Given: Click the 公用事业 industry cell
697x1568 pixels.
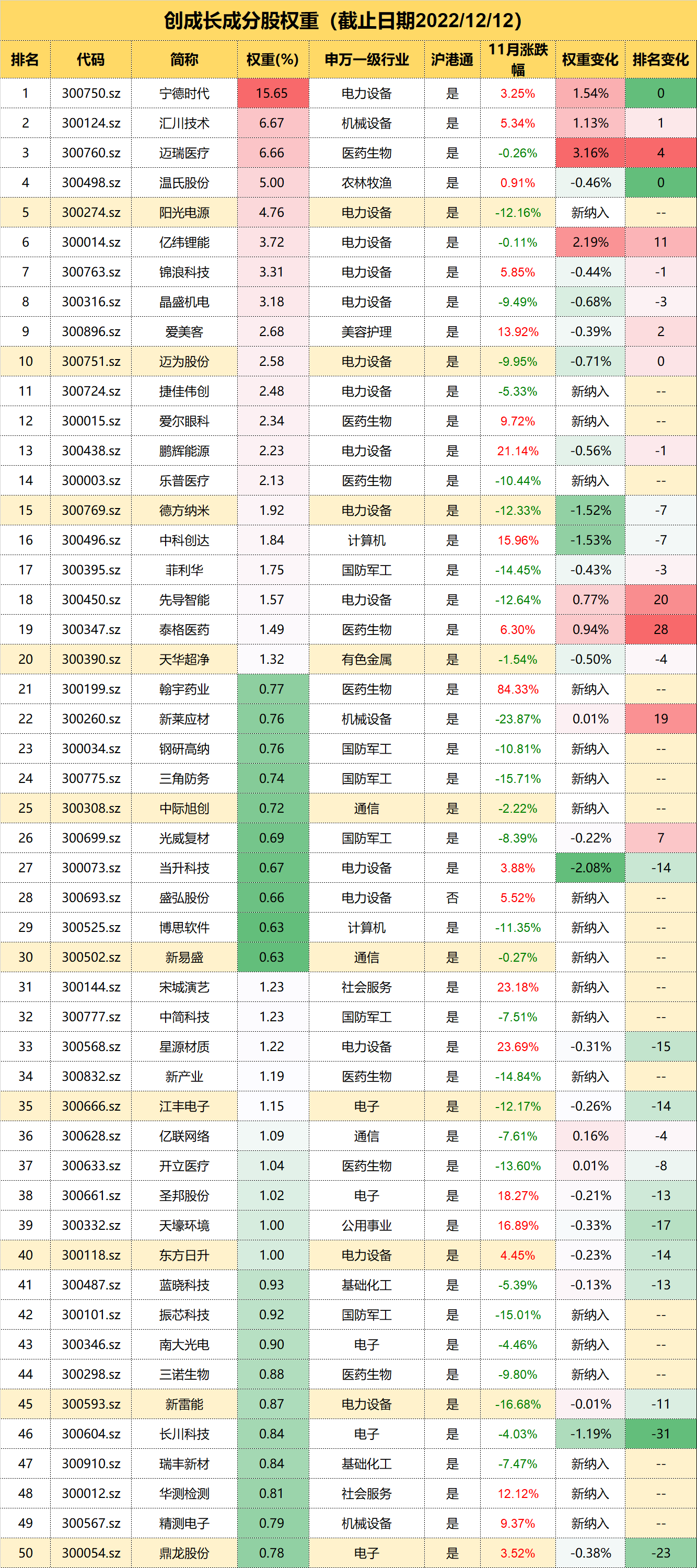Looking at the screenshot, I should click(x=366, y=1225).
